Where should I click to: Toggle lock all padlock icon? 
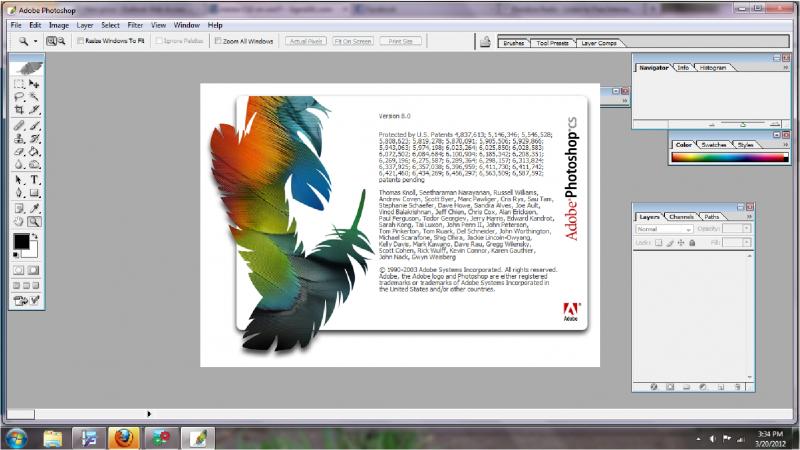[692, 243]
